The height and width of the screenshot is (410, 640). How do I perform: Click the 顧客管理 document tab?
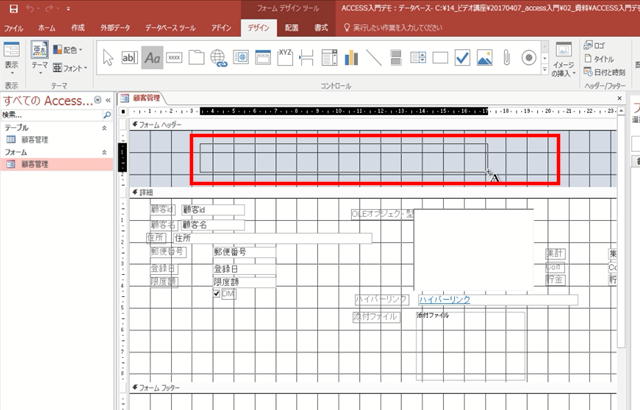[x=142, y=98]
